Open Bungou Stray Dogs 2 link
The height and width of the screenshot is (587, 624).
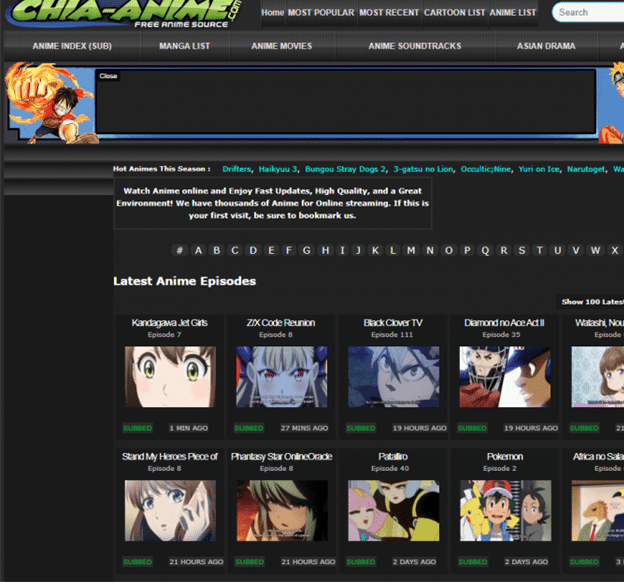[x=345, y=169]
